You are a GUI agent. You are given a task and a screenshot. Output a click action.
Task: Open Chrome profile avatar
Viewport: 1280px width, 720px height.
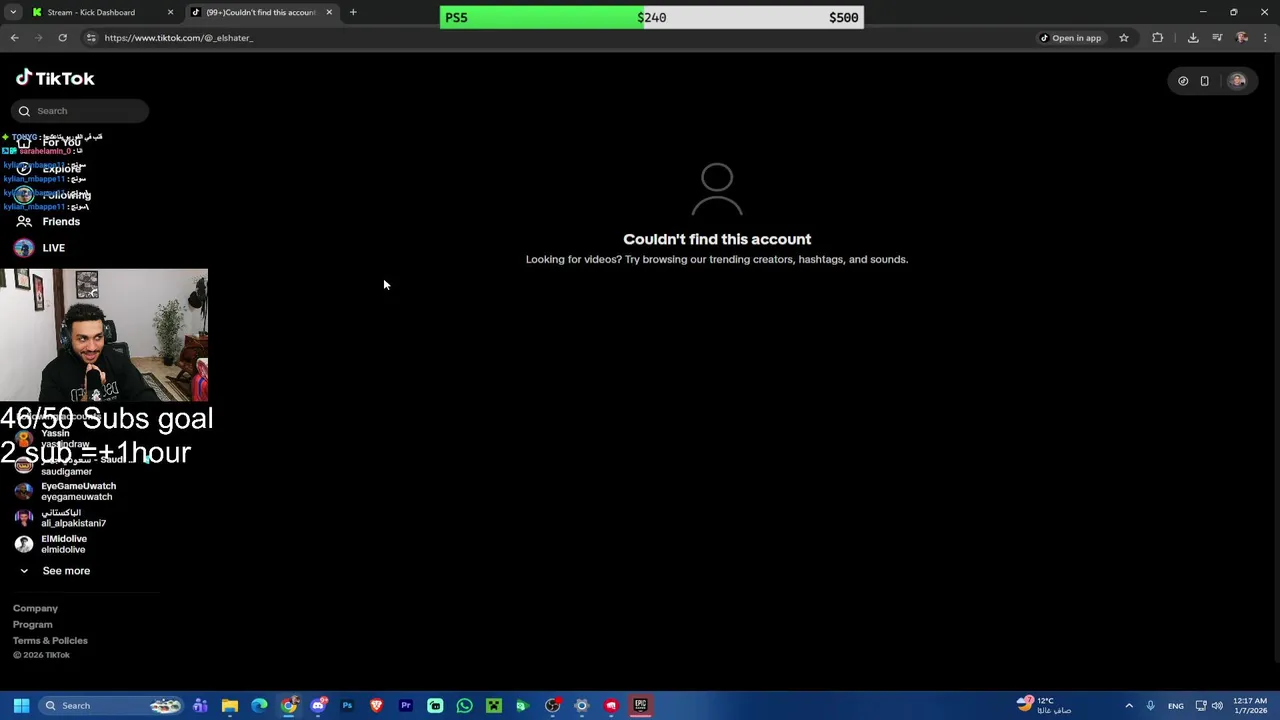pyautogui.click(x=1242, y=38)
